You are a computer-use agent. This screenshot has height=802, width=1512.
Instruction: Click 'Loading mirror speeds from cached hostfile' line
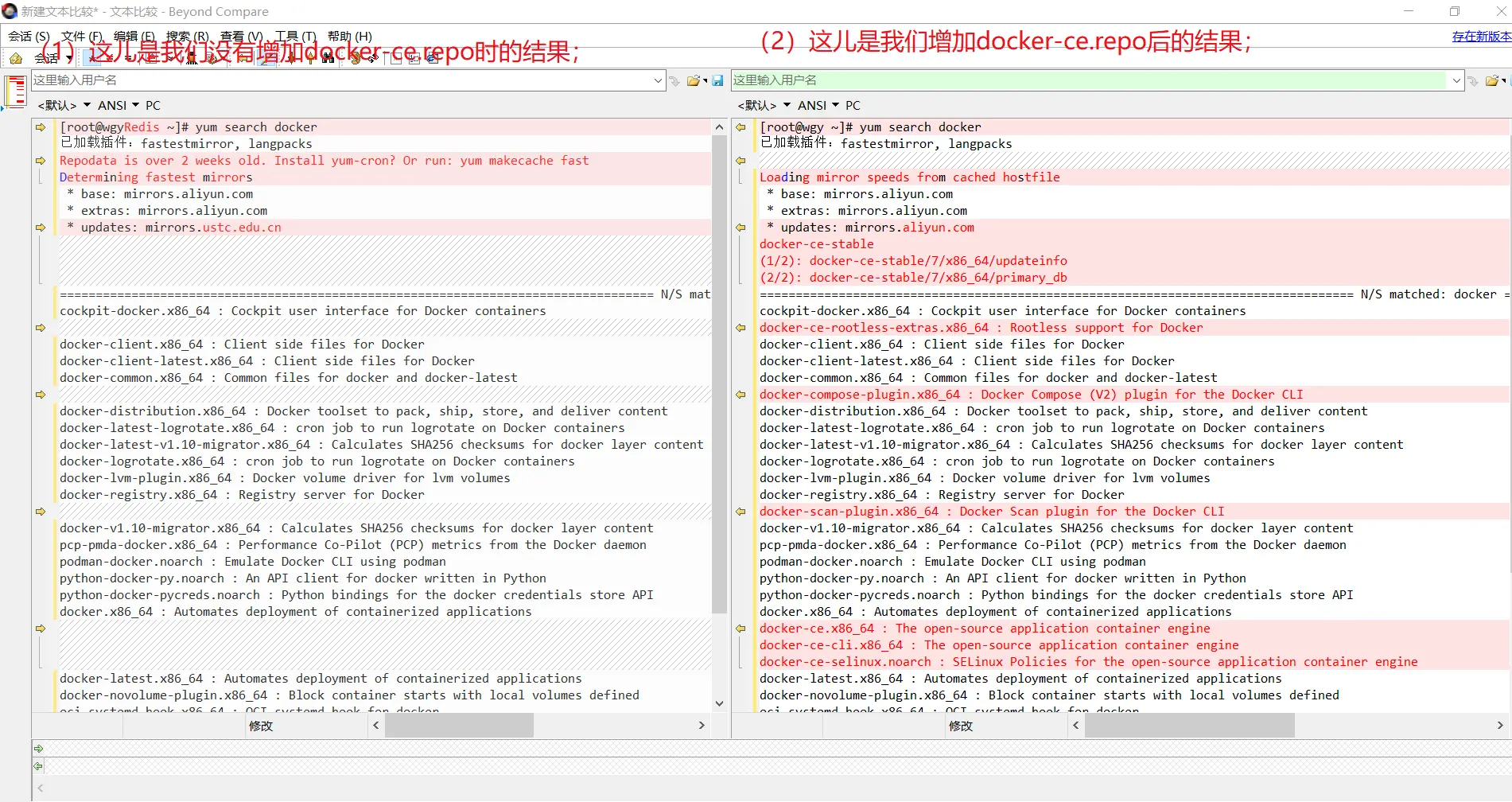coord(910,177)
